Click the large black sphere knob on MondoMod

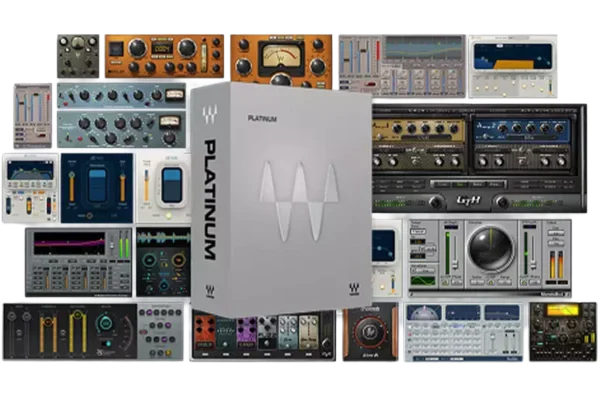pos(491,250)
